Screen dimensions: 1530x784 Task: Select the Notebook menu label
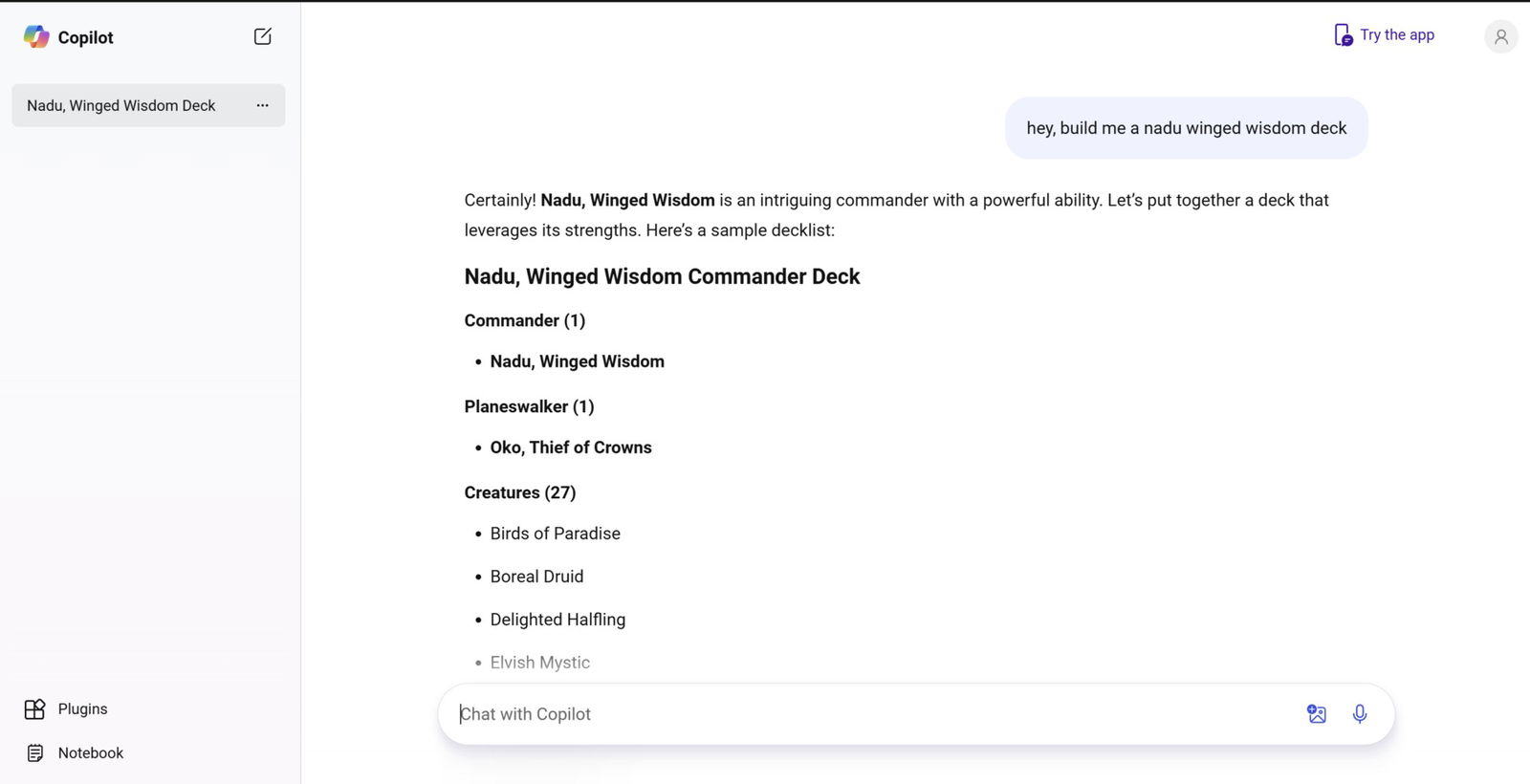pos(91,752)
